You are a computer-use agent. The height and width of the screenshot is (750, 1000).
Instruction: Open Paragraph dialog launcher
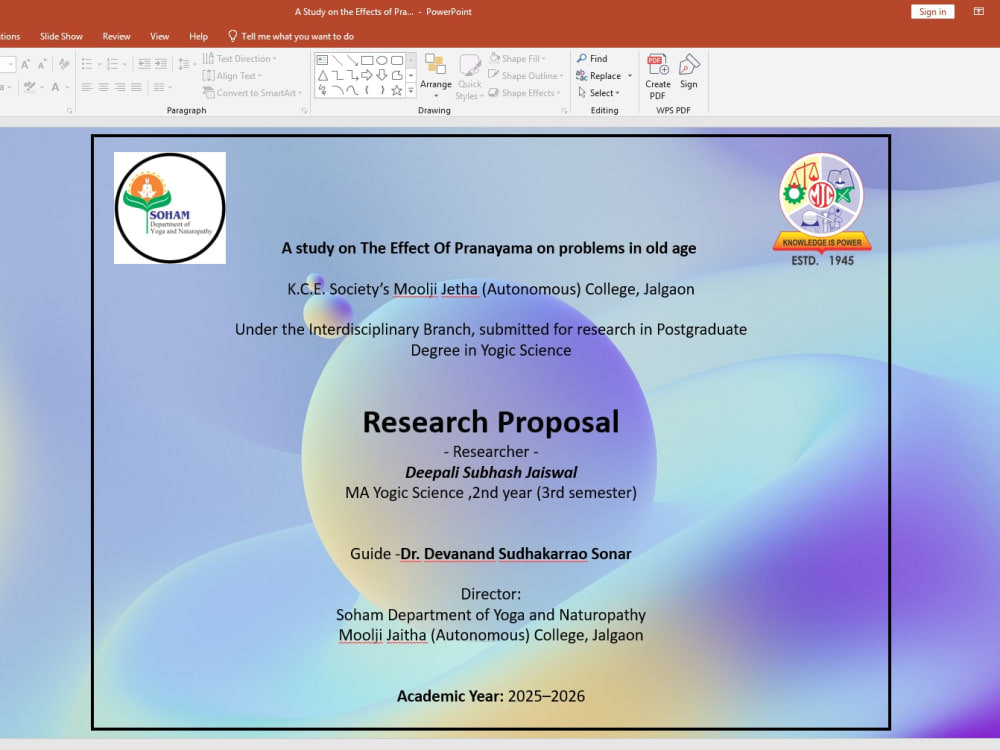(x=304, y=111)
